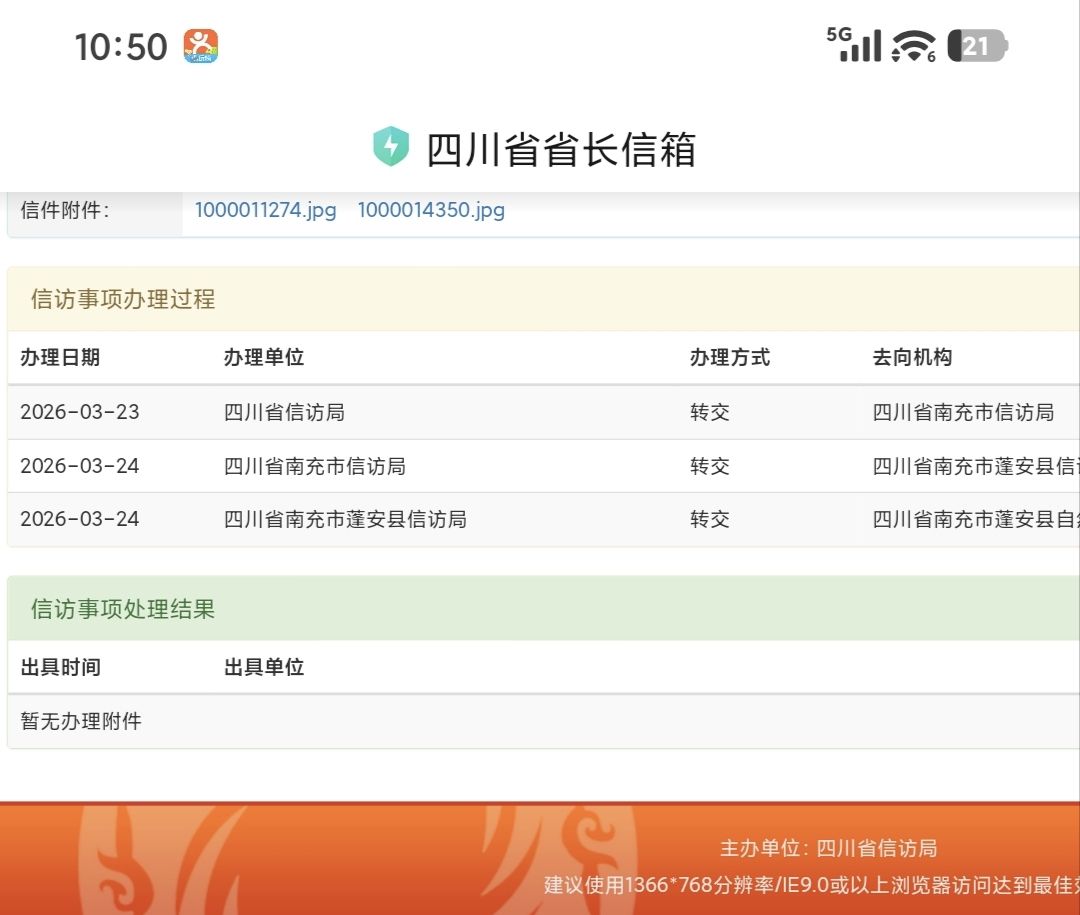Select the 四川省南充市蓬安县信访局 handling unit cell
The image size is (1080, 915).
(x=345, y=519)
